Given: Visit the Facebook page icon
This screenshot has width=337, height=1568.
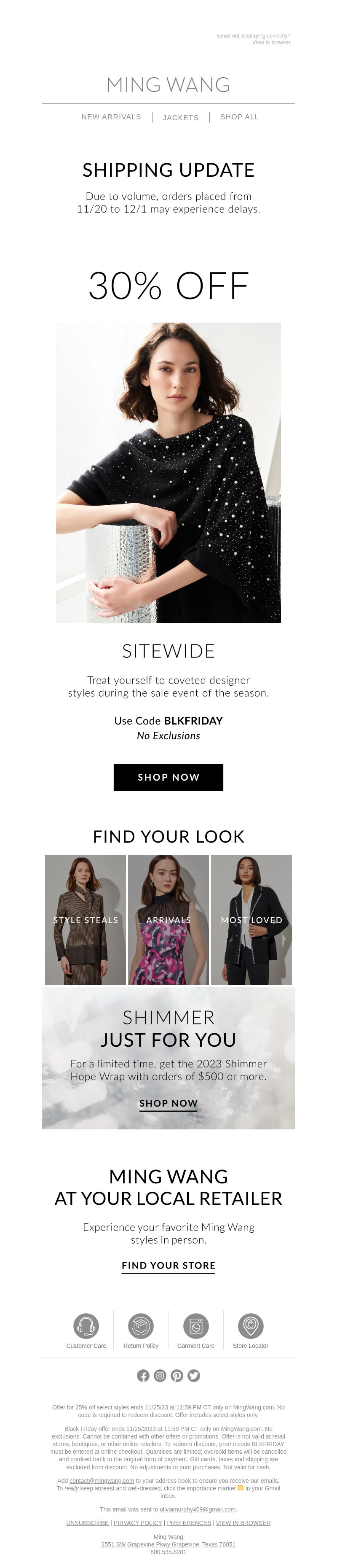Looking at the screenshot, I should pyautogui.click(x=143, y=1376).
